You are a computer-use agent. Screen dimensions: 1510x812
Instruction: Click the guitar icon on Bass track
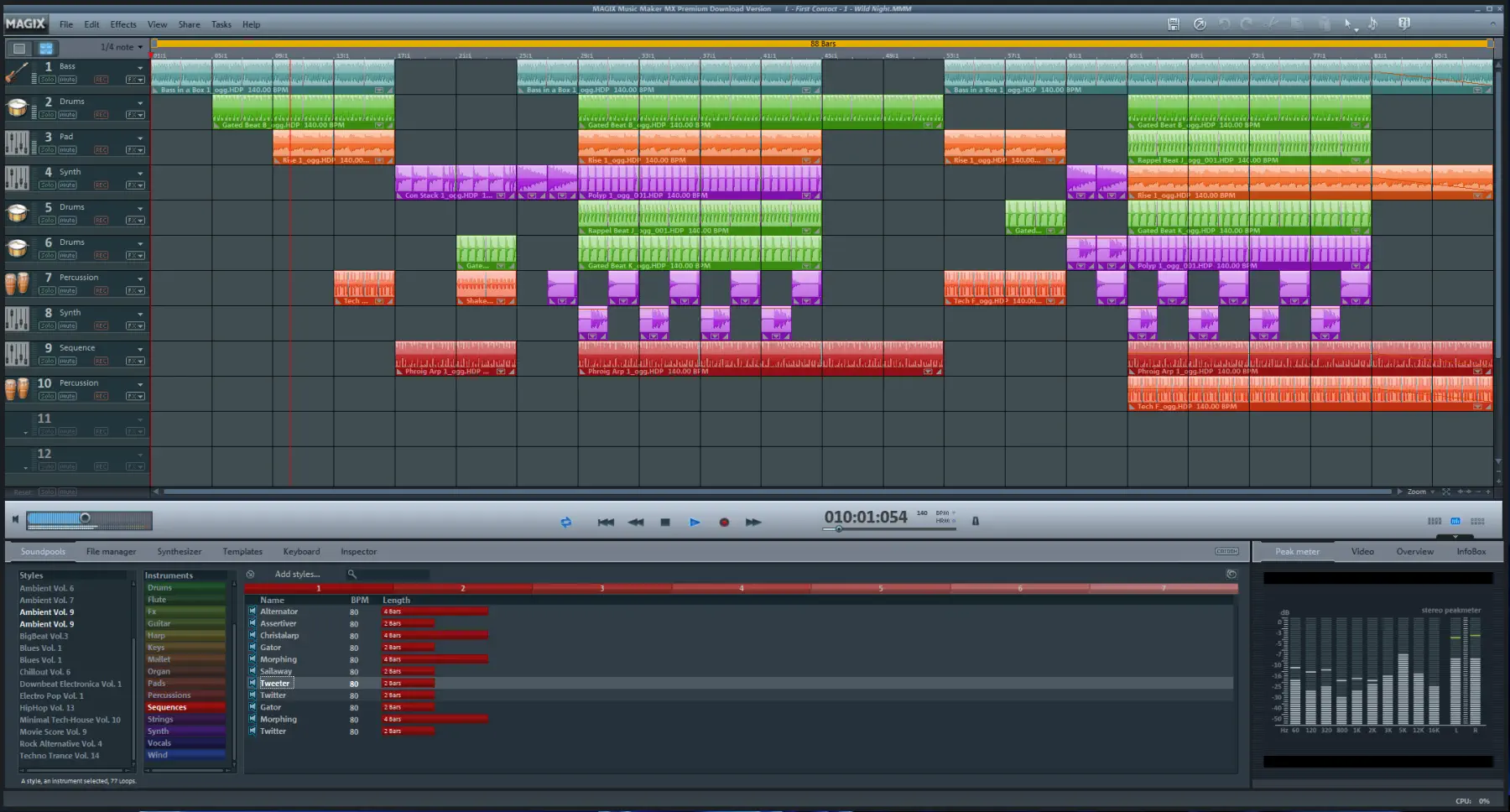pyautogui.click(x=17, y=73)
